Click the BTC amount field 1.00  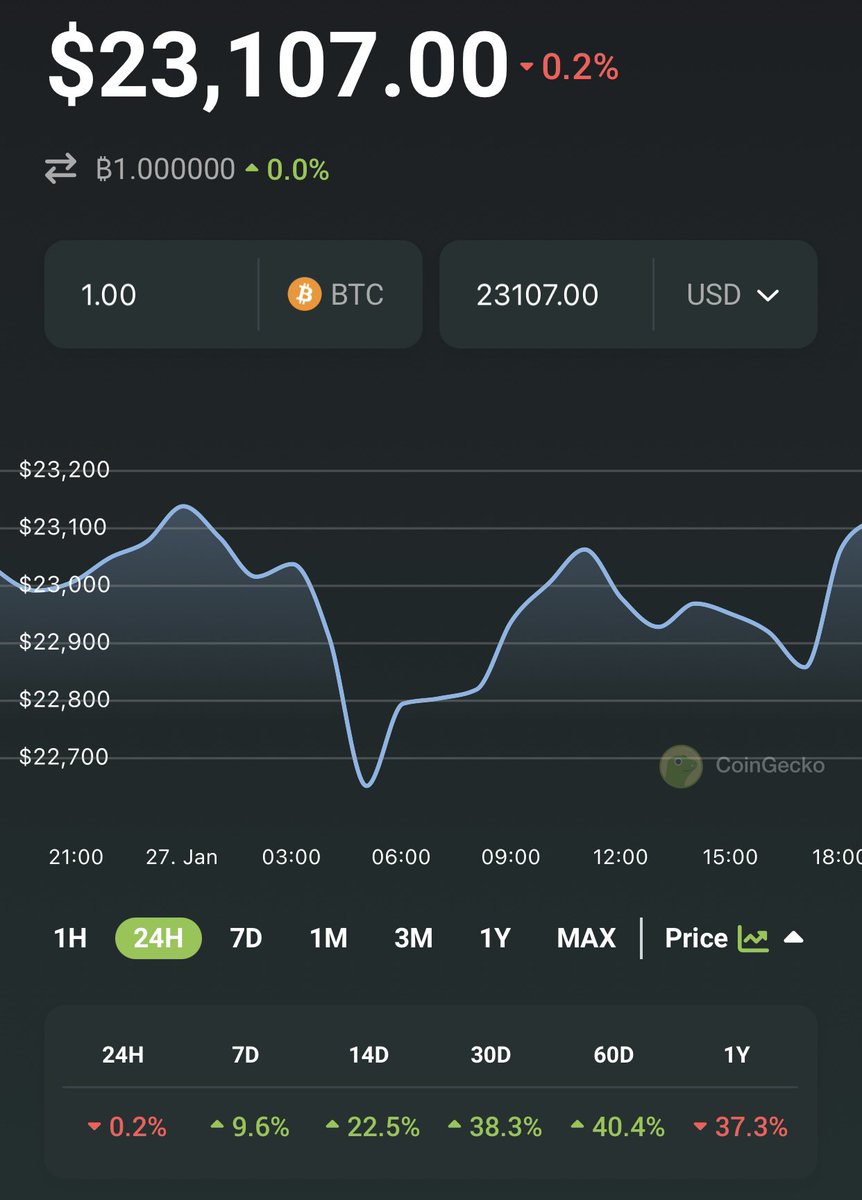coord(151,295)
